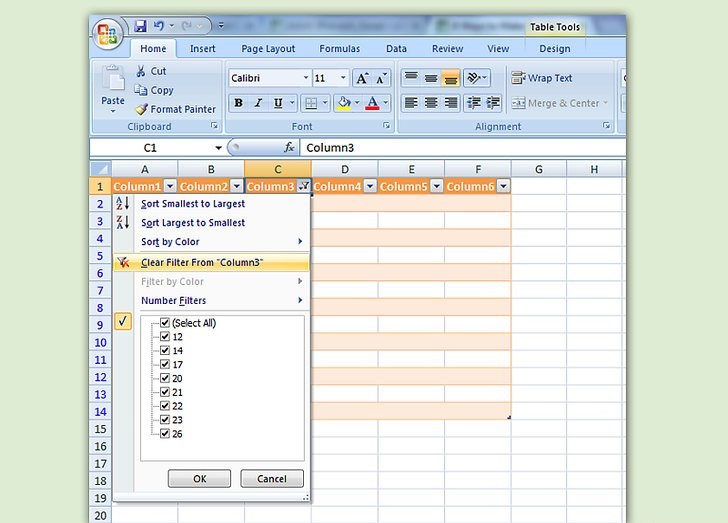
Task: Increase font size with Grow Font
Action: pos(362,78)
